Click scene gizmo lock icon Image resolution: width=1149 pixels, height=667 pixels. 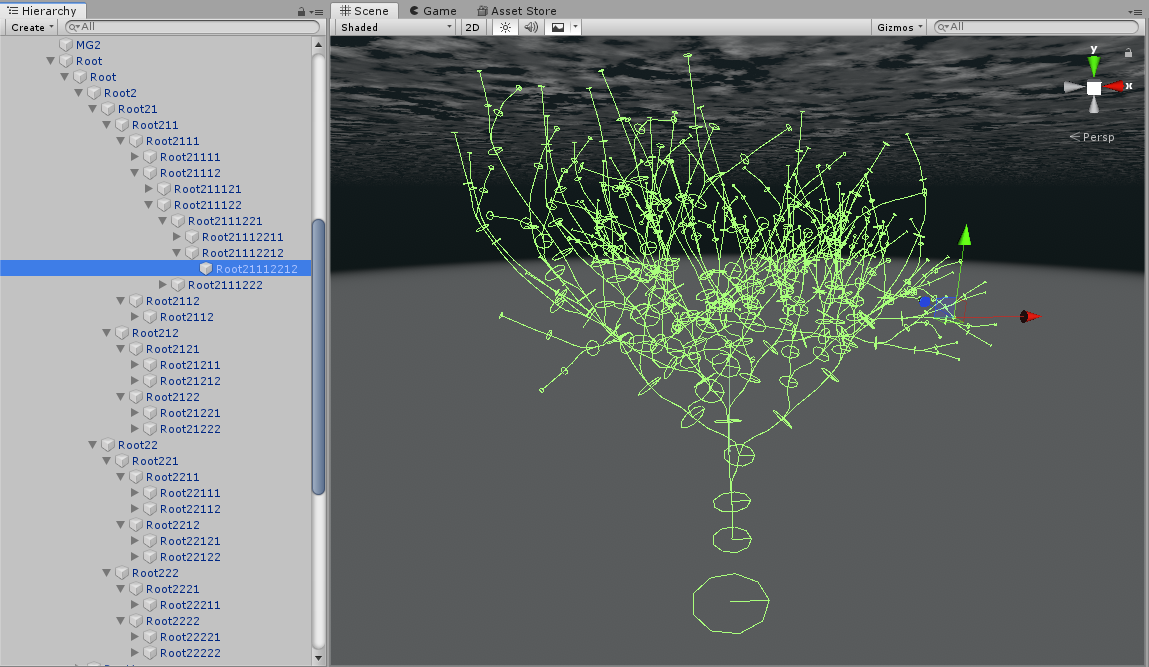point(1128,53)
